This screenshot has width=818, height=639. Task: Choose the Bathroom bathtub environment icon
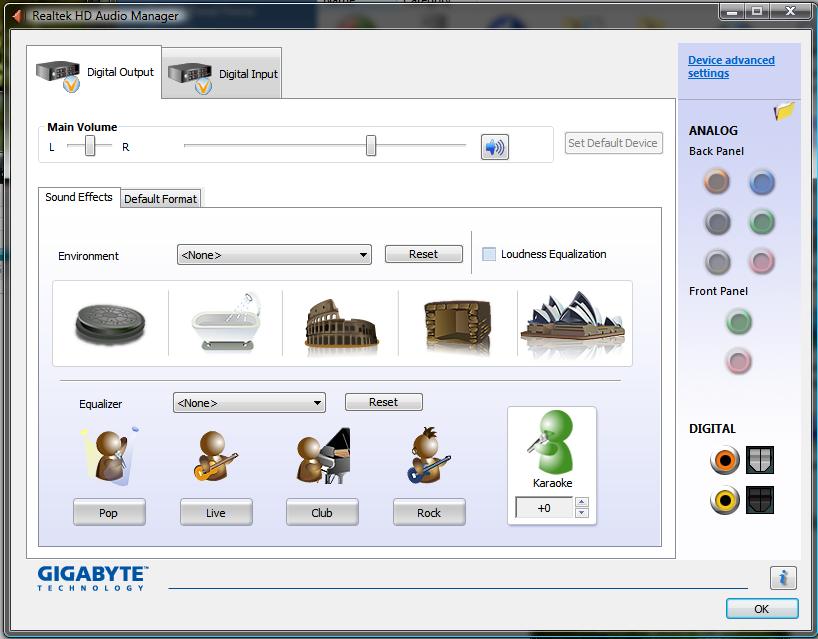point(226,321)
